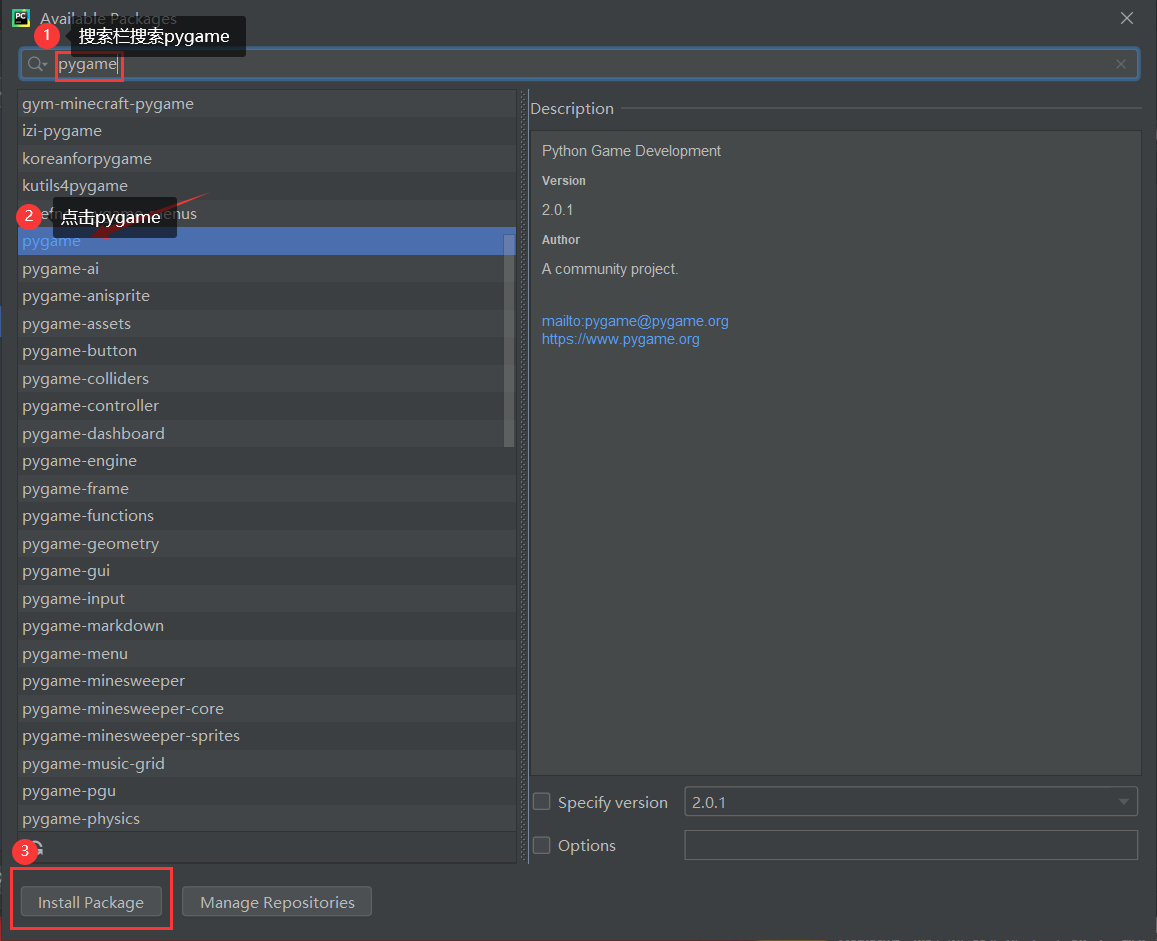1157x941 pixels.
Task: Select pygame-physics package
Action: (x=266, y=818)
